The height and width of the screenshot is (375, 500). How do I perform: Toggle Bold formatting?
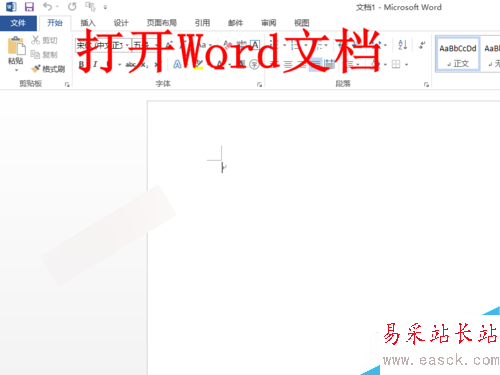click(x=81, y=64)
